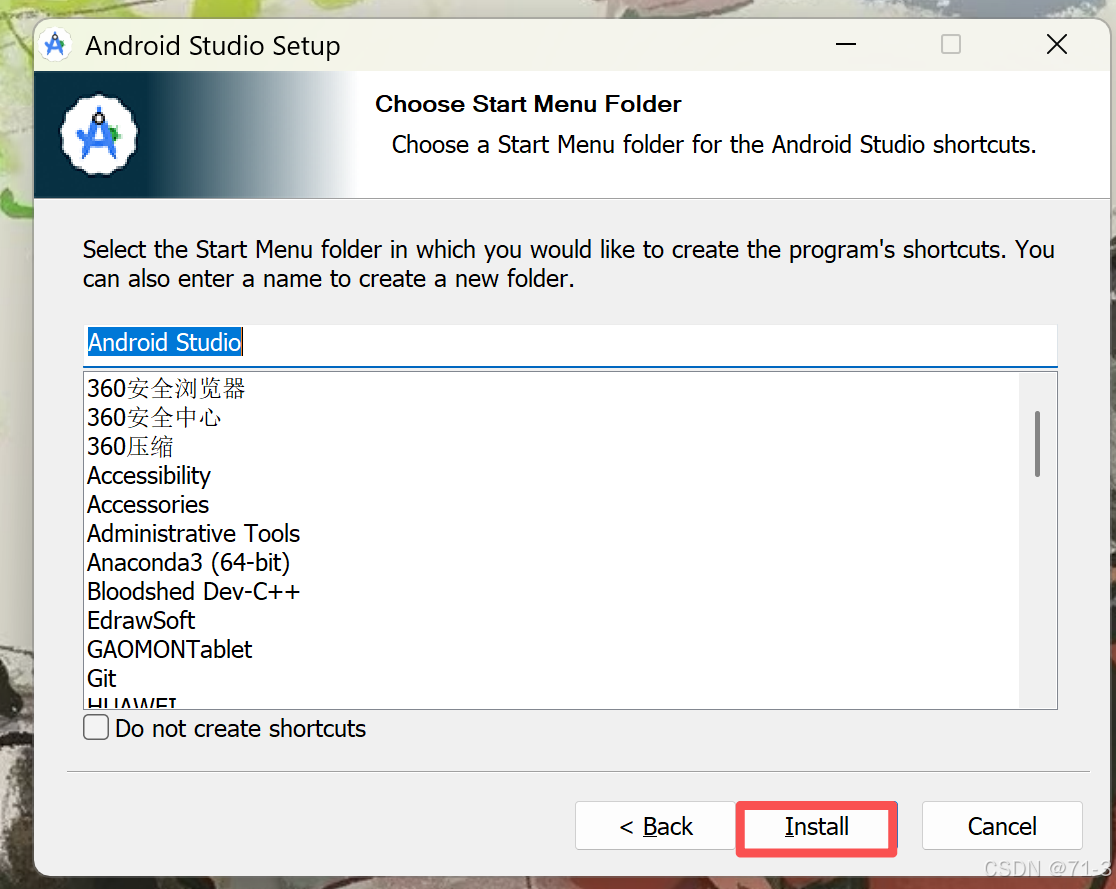The image size is (1116, 889).
Task: Cancel the Android Studio setup
Action: 1001,826
